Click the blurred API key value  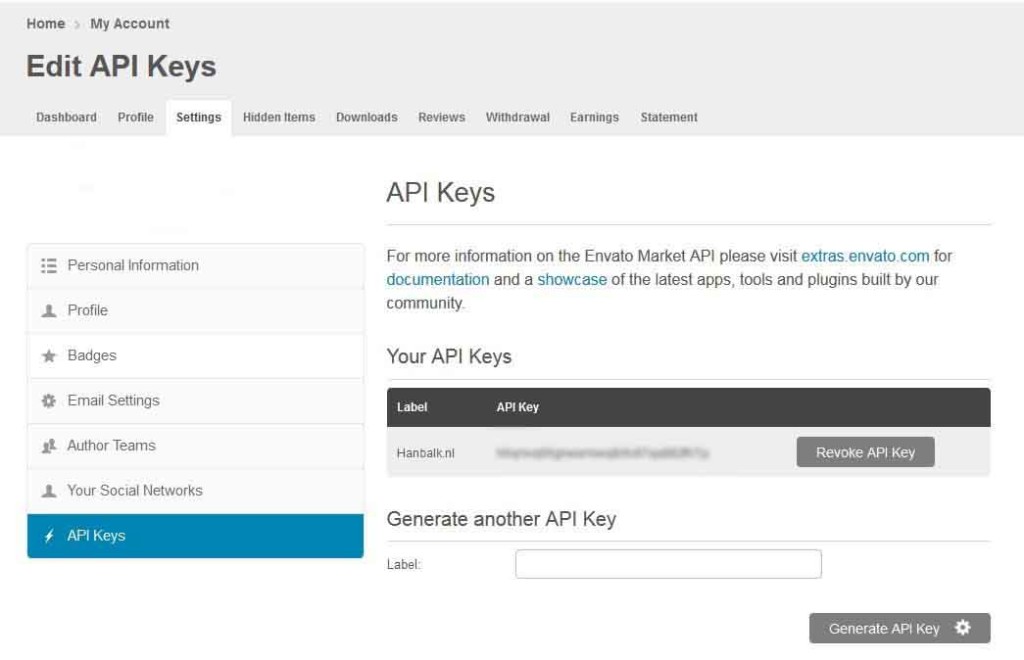[602, 453]
